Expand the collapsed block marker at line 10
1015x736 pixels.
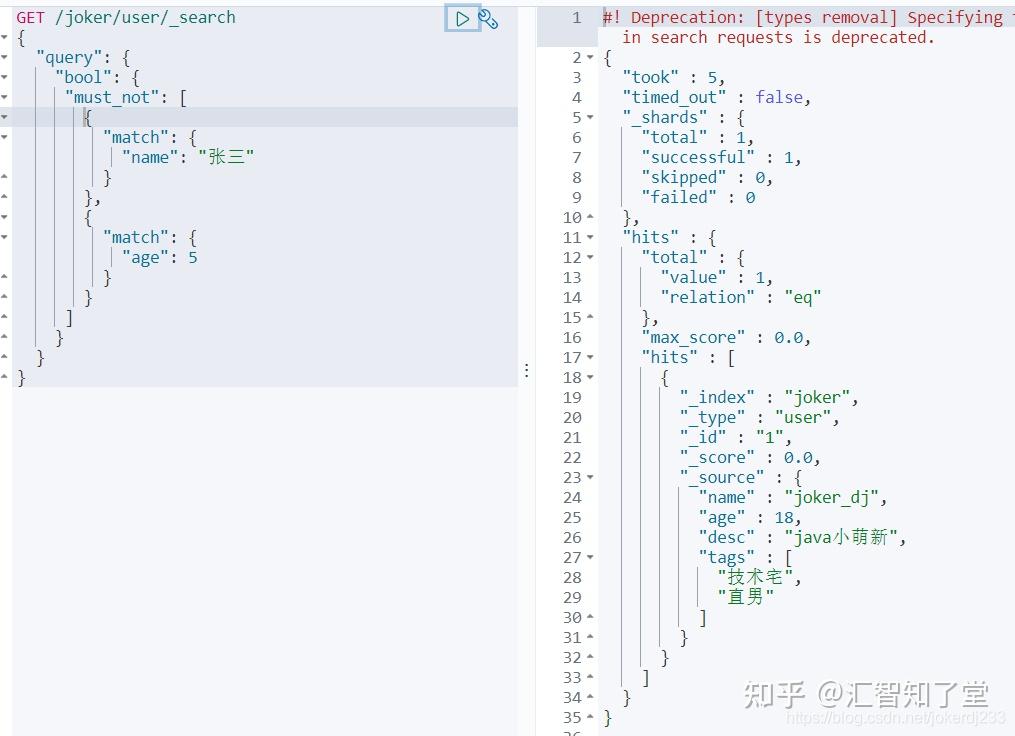click(x=589, y=217)
